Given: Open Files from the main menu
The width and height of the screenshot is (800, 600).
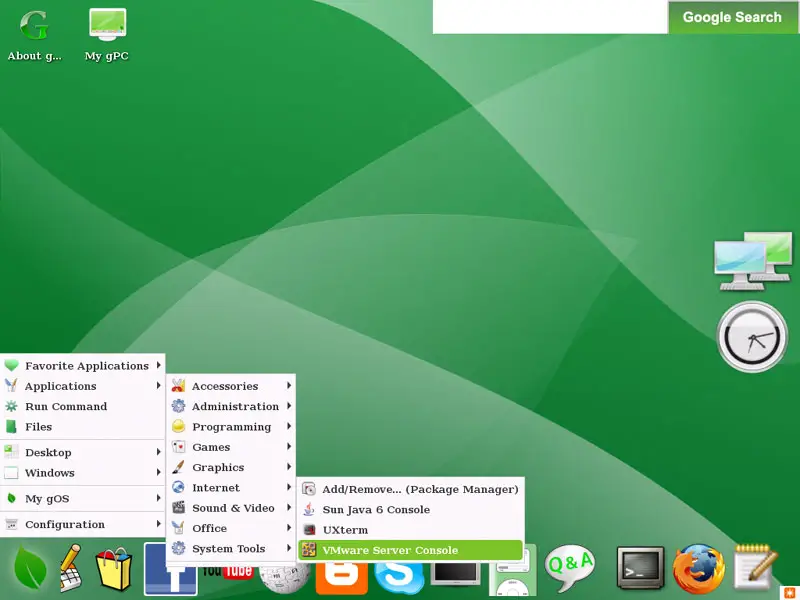Looking at the screenshot, I should click(x=82, y=427).
